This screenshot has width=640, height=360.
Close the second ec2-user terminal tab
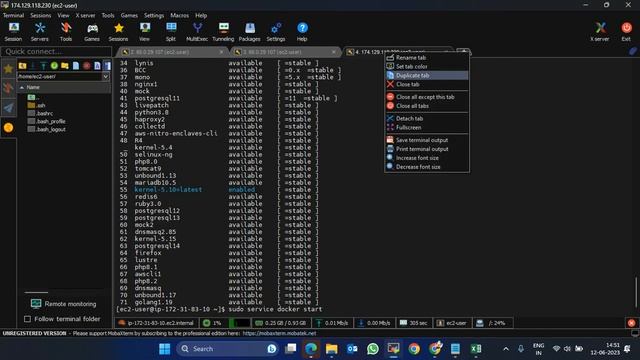(x=334, y=52)
